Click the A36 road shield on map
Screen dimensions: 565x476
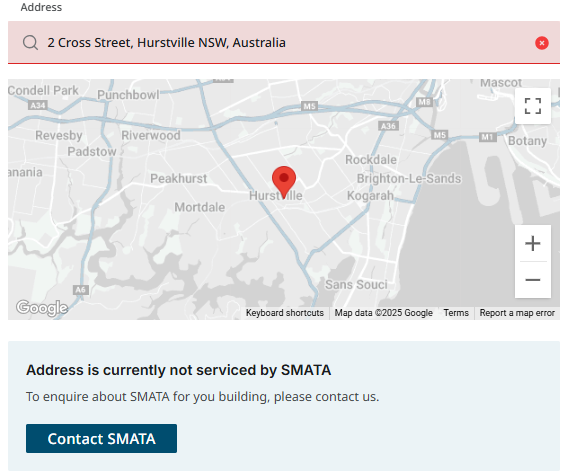[x=388, y=126]
